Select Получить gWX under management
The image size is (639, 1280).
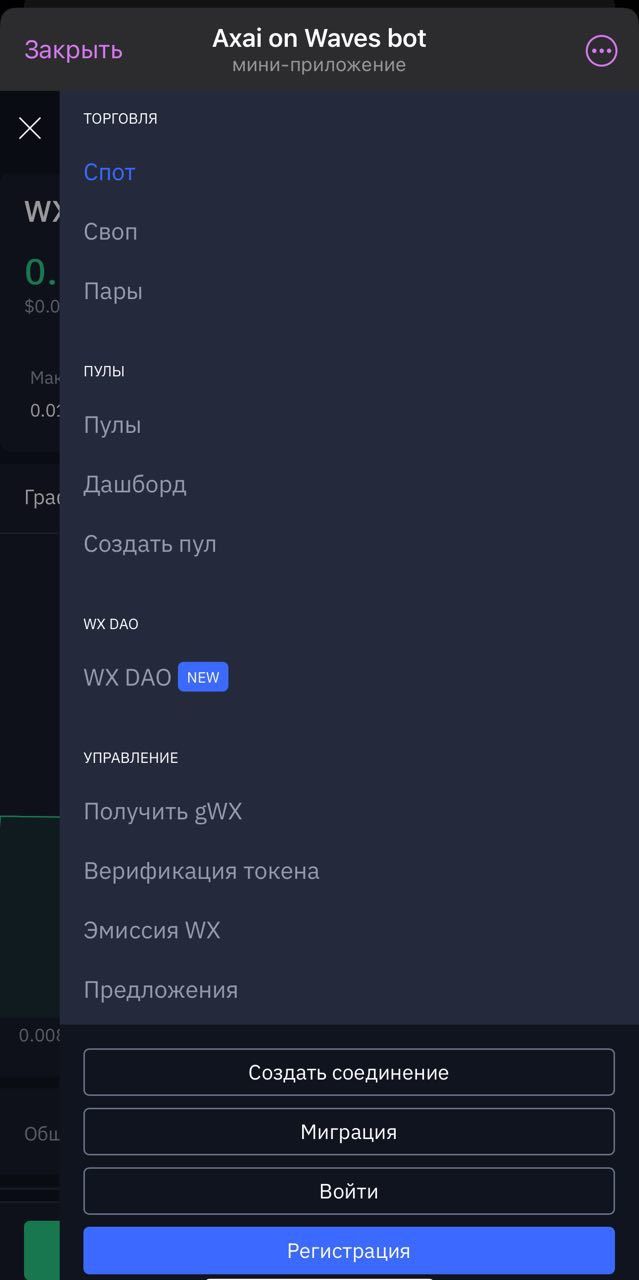[x=163, y=811]
